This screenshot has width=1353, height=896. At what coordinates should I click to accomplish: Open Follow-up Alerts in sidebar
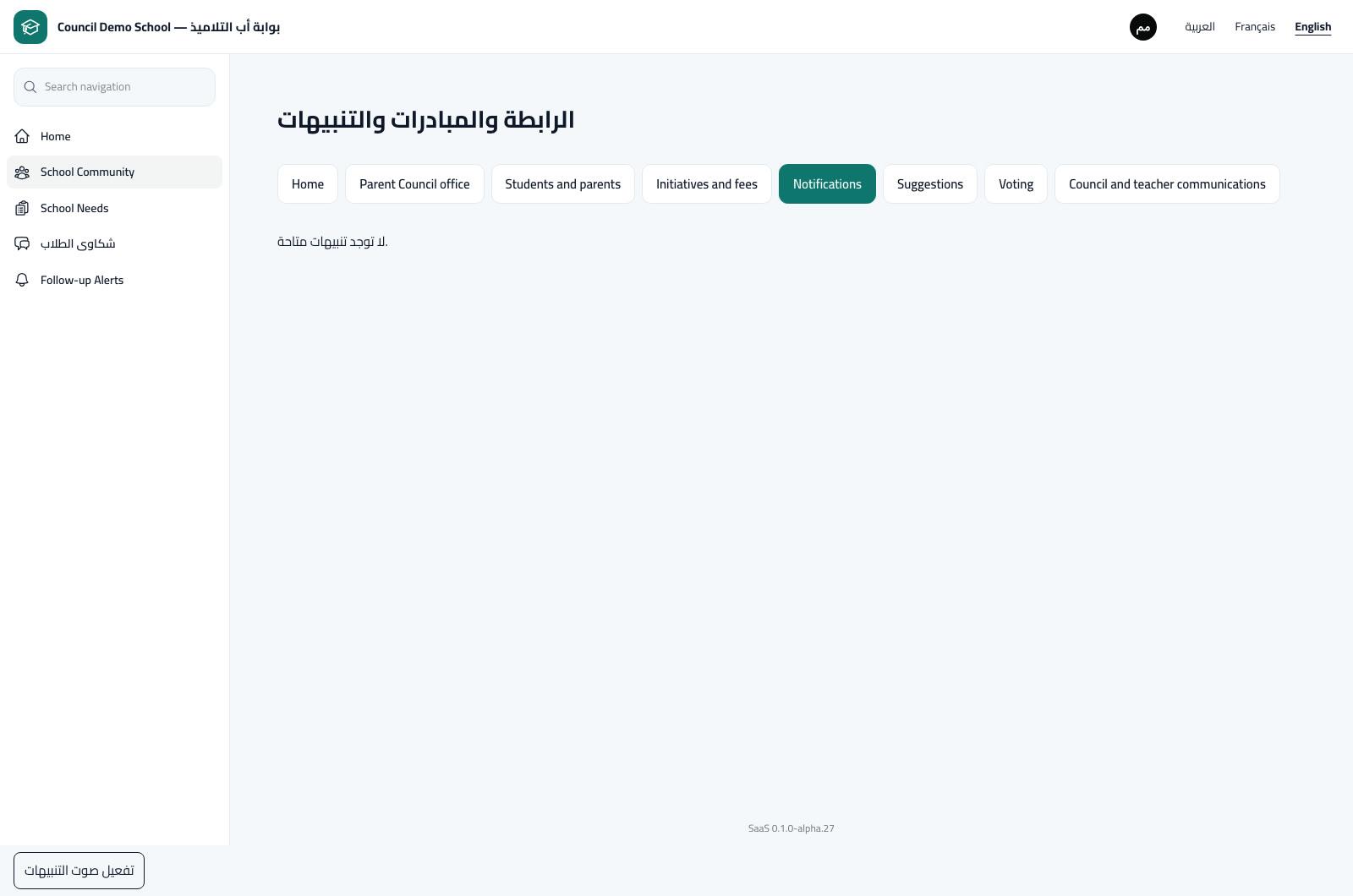[x=114, y=280]
